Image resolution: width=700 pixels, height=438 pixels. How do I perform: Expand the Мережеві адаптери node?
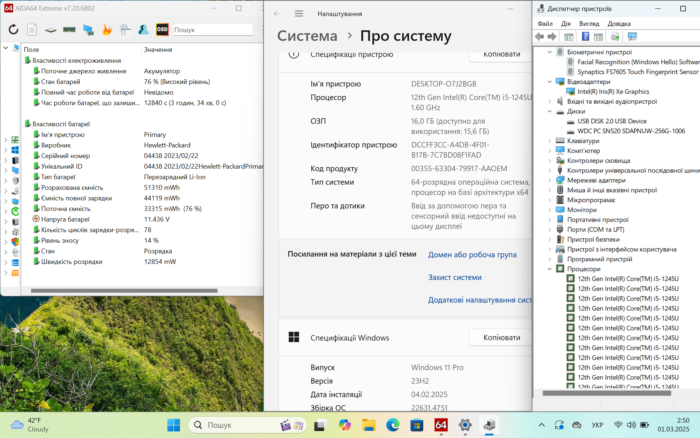pos(550,180)
